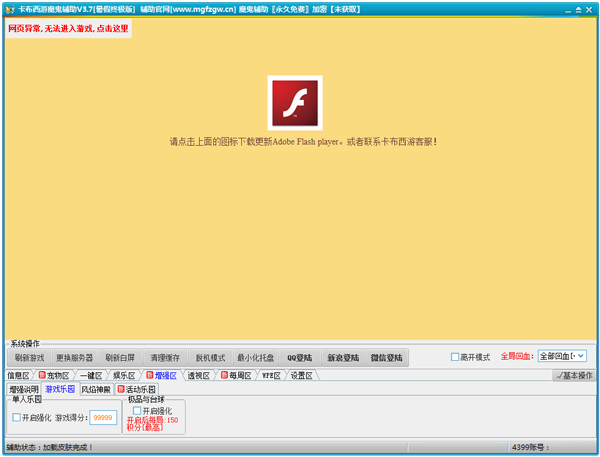This screenshot has width=600, height=457.
Task: Click the QQ登陆 button
Action: pos(300,357)
